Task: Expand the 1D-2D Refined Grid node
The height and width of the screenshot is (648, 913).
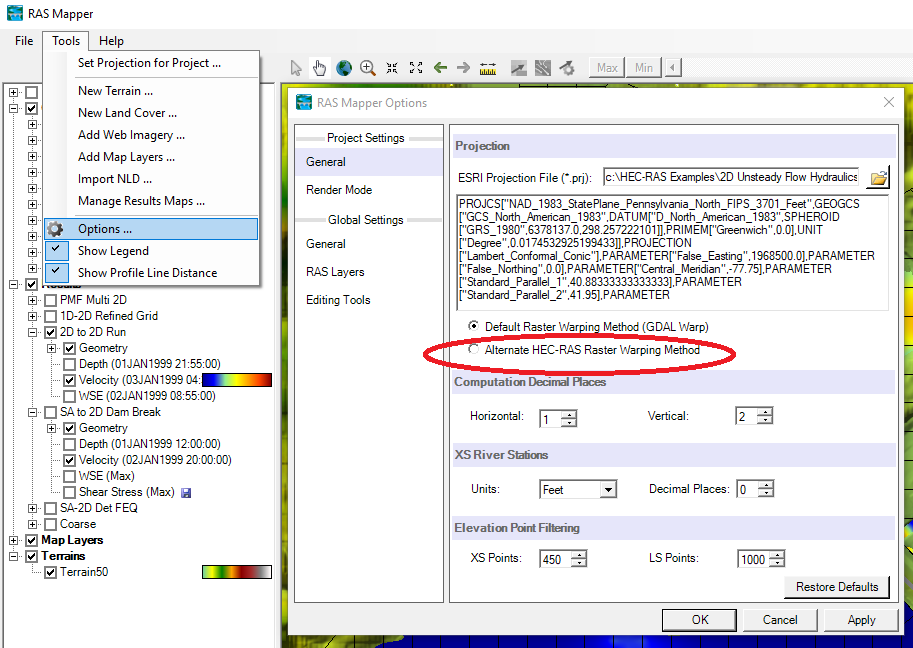Action: 33,316
